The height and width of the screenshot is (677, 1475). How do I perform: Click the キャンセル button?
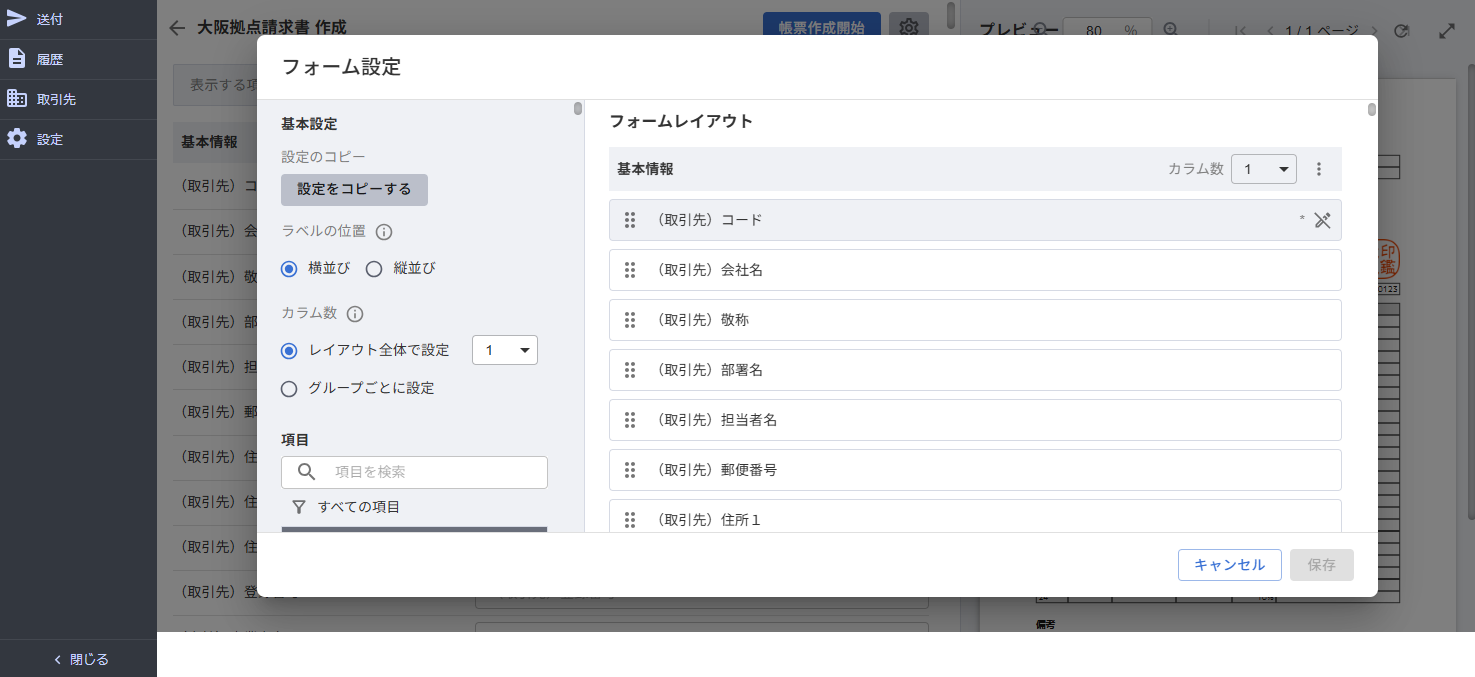(1229, 565)
